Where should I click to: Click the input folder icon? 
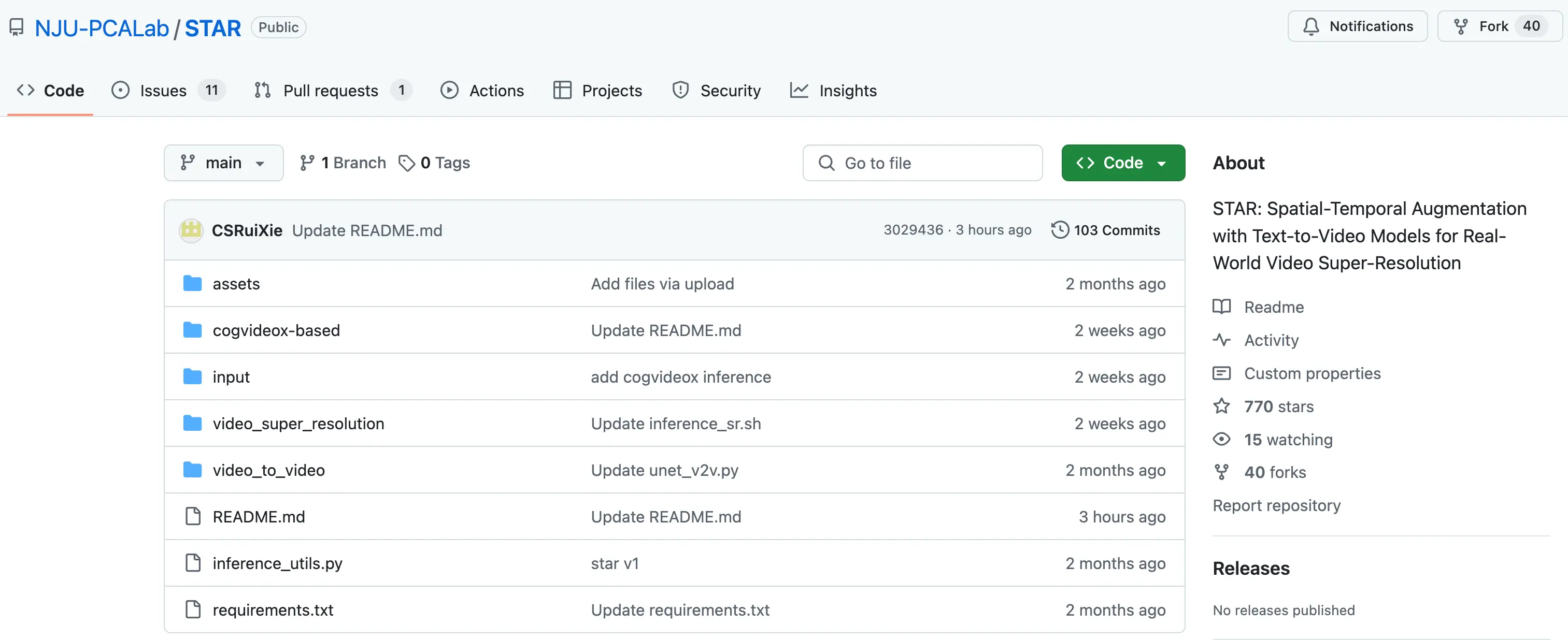(x=192, y=376)
